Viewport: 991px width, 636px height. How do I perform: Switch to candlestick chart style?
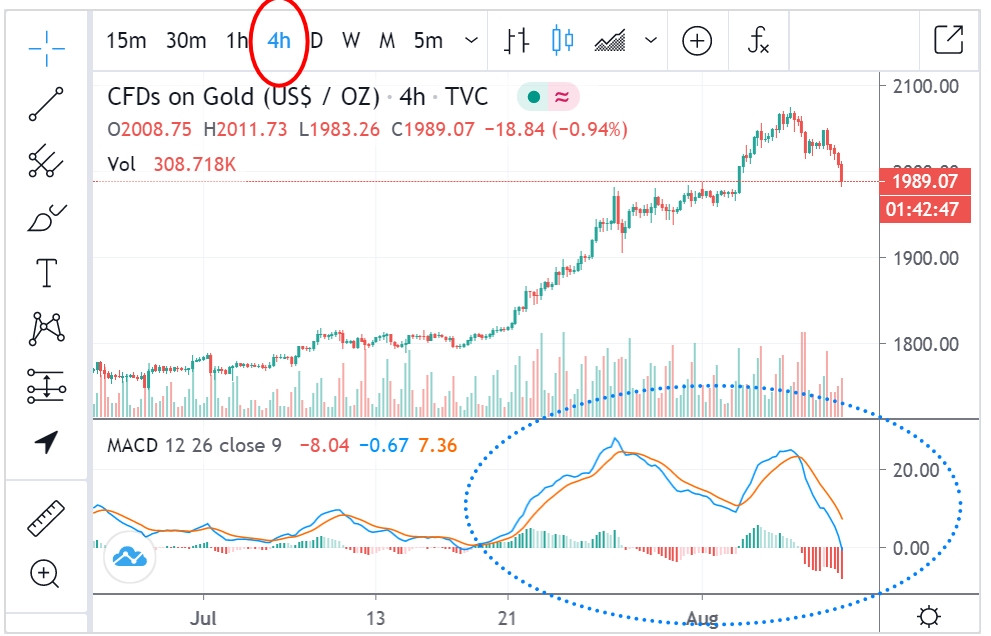tap(563, 41)
